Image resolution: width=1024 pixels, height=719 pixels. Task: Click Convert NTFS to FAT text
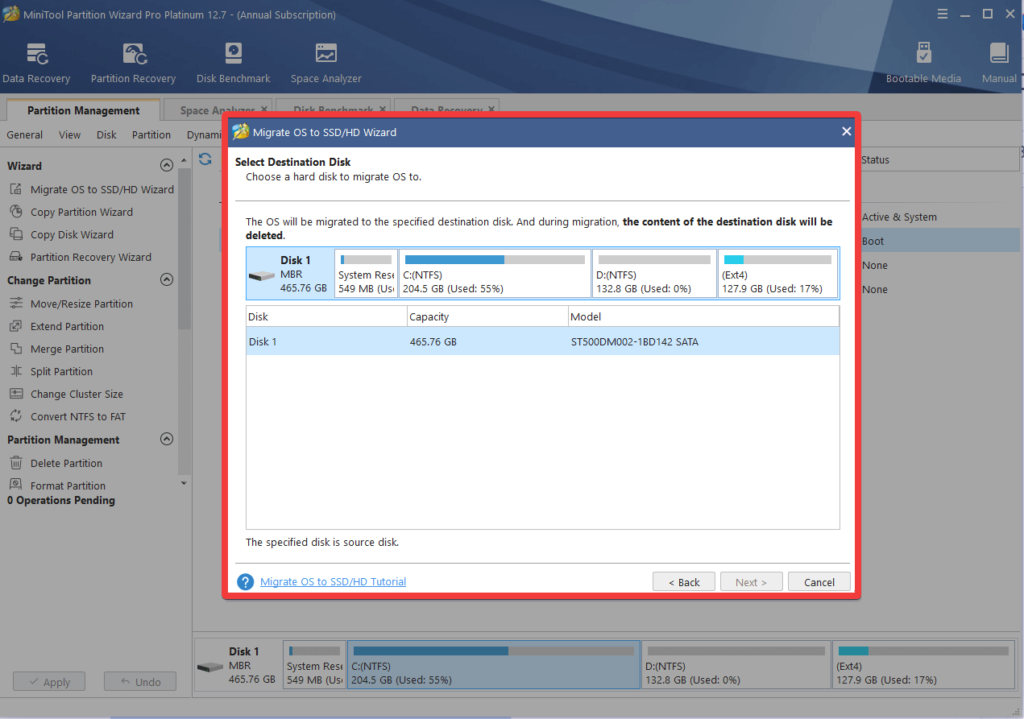[x=78, y=417]
